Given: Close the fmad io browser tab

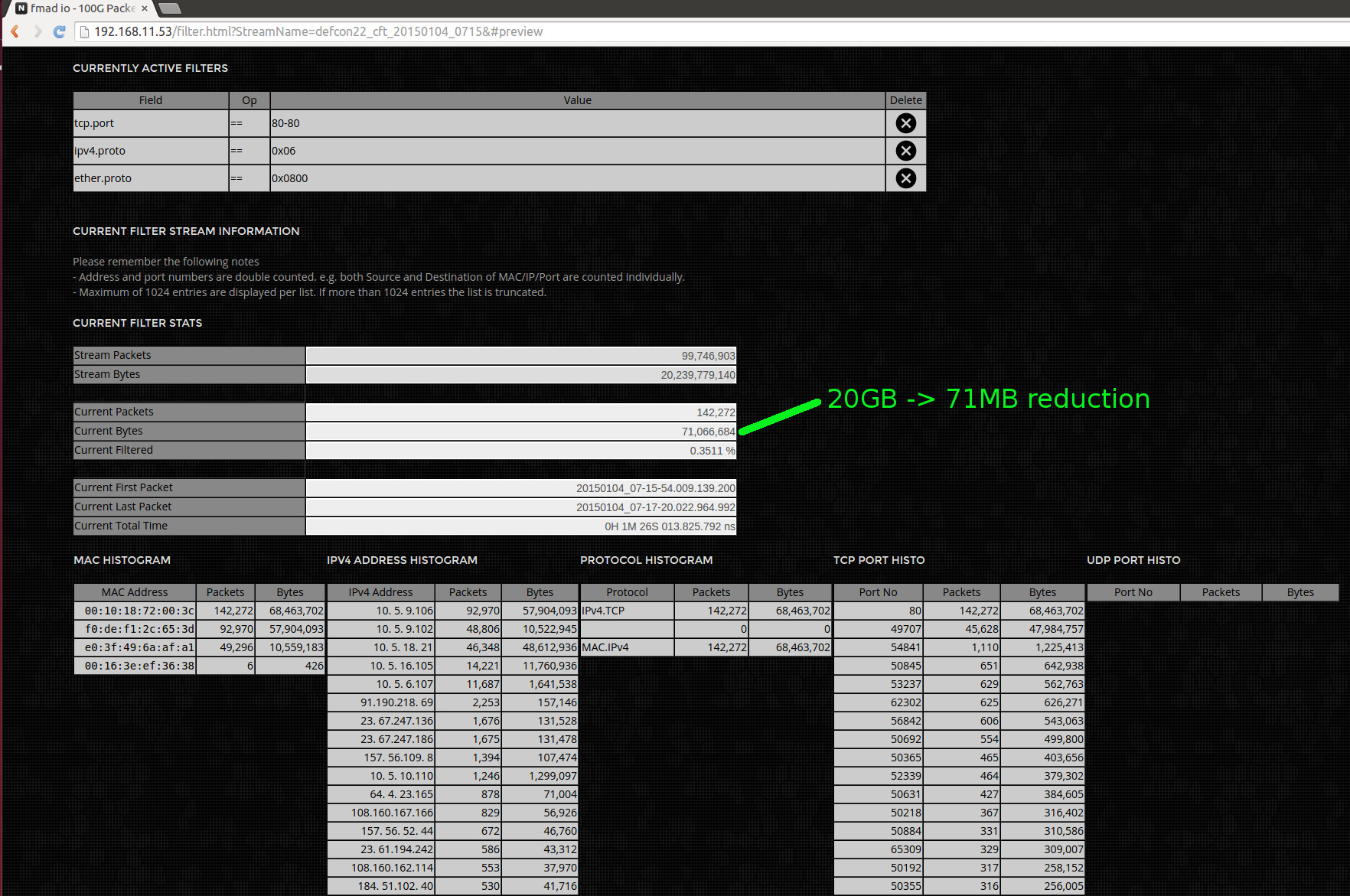Looking at the screenshot, I should pos(145,8).
